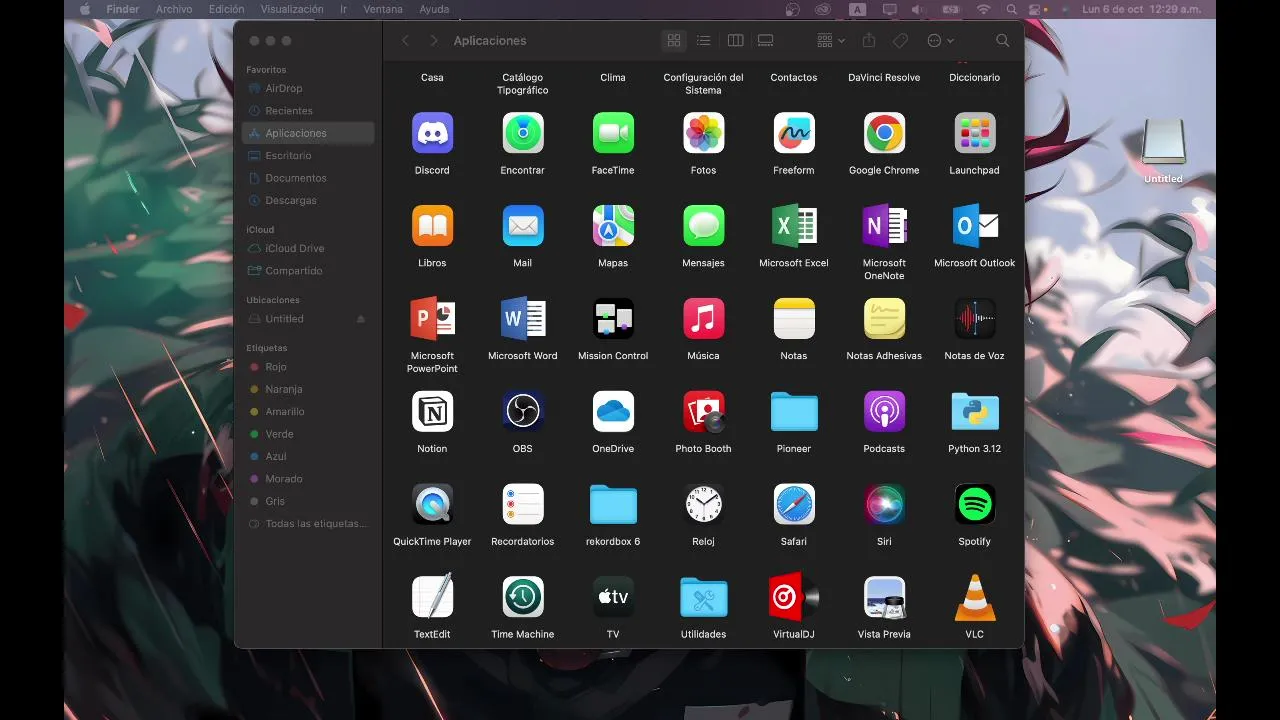
Task: Open the group-by dropdown in toolbar
Action: click(x=831, y=41)
